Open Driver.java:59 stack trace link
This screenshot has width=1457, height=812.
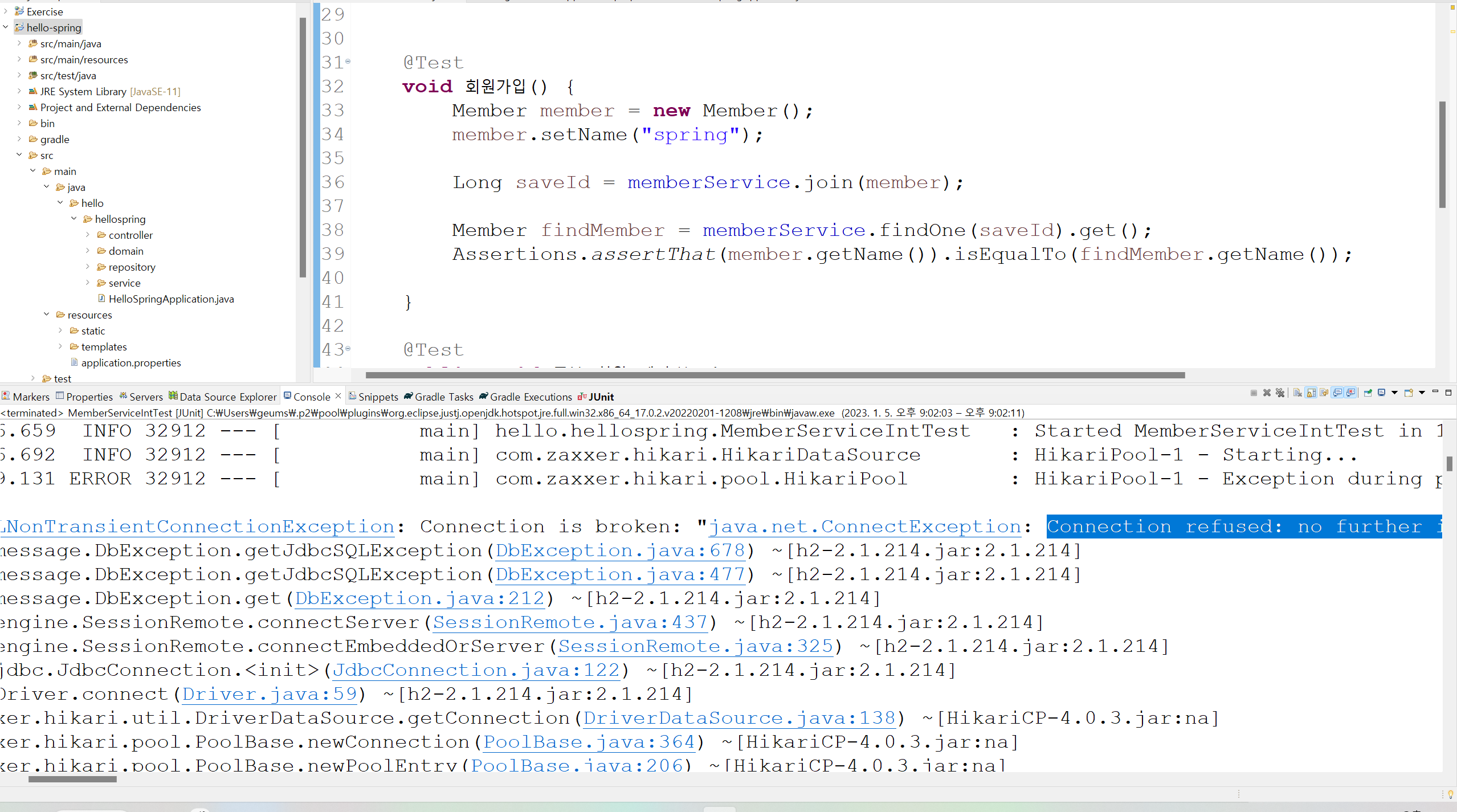tap(270, 694)
